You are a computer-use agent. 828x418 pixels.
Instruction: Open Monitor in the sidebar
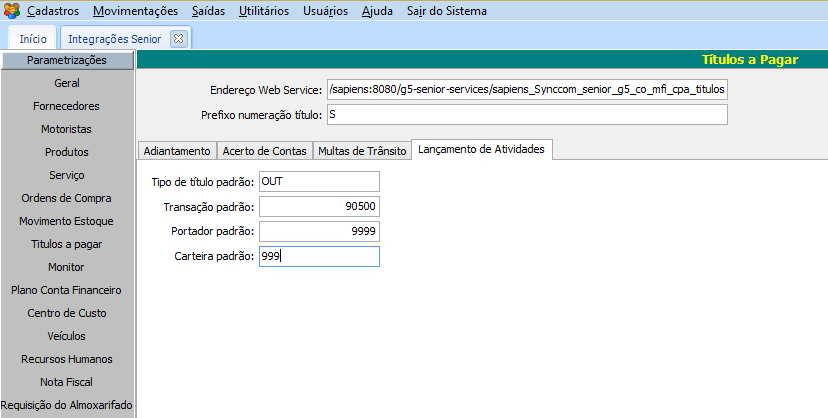(x=67, y=267)
